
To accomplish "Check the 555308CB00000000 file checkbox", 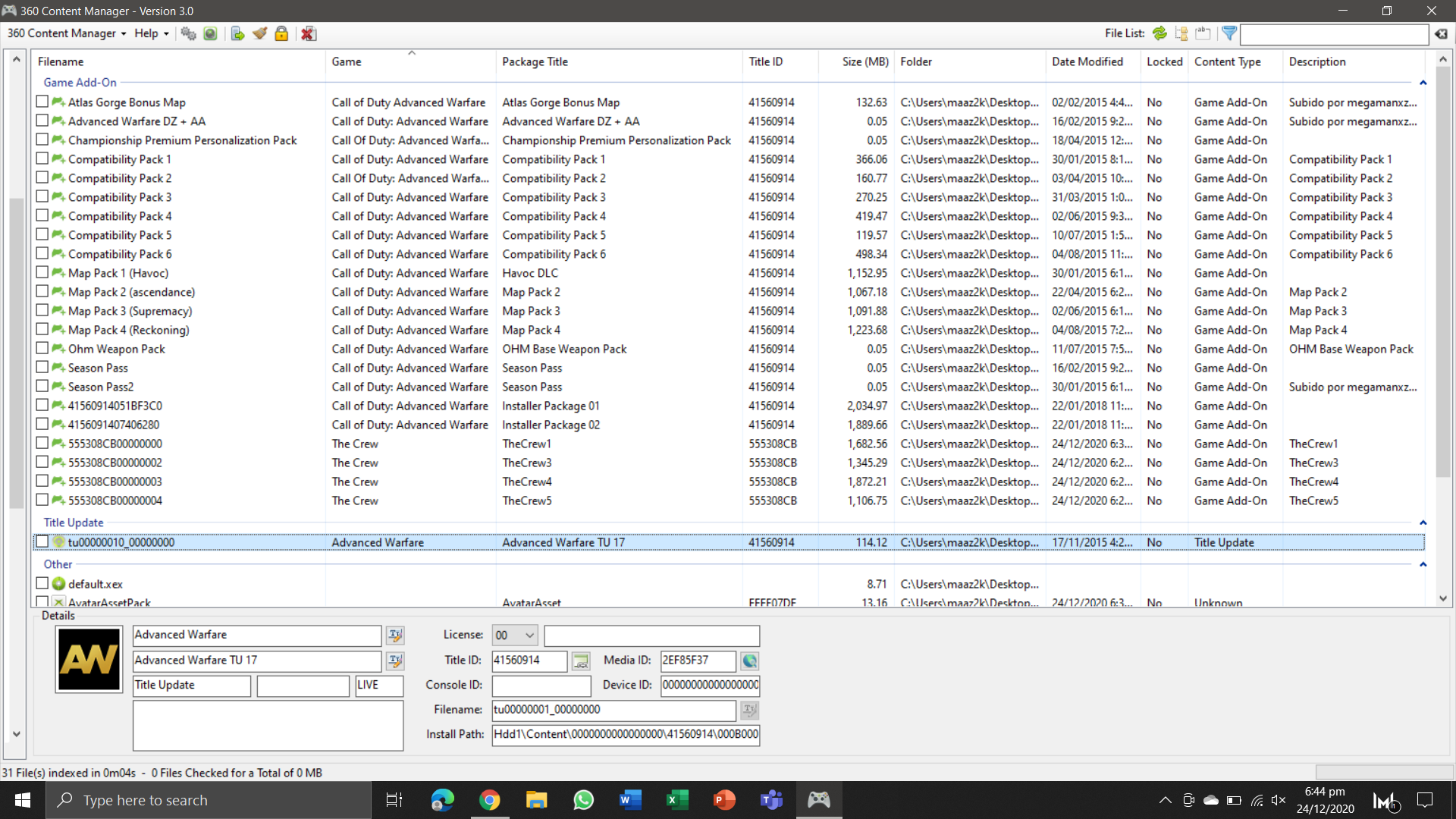I will pos(42,443).
